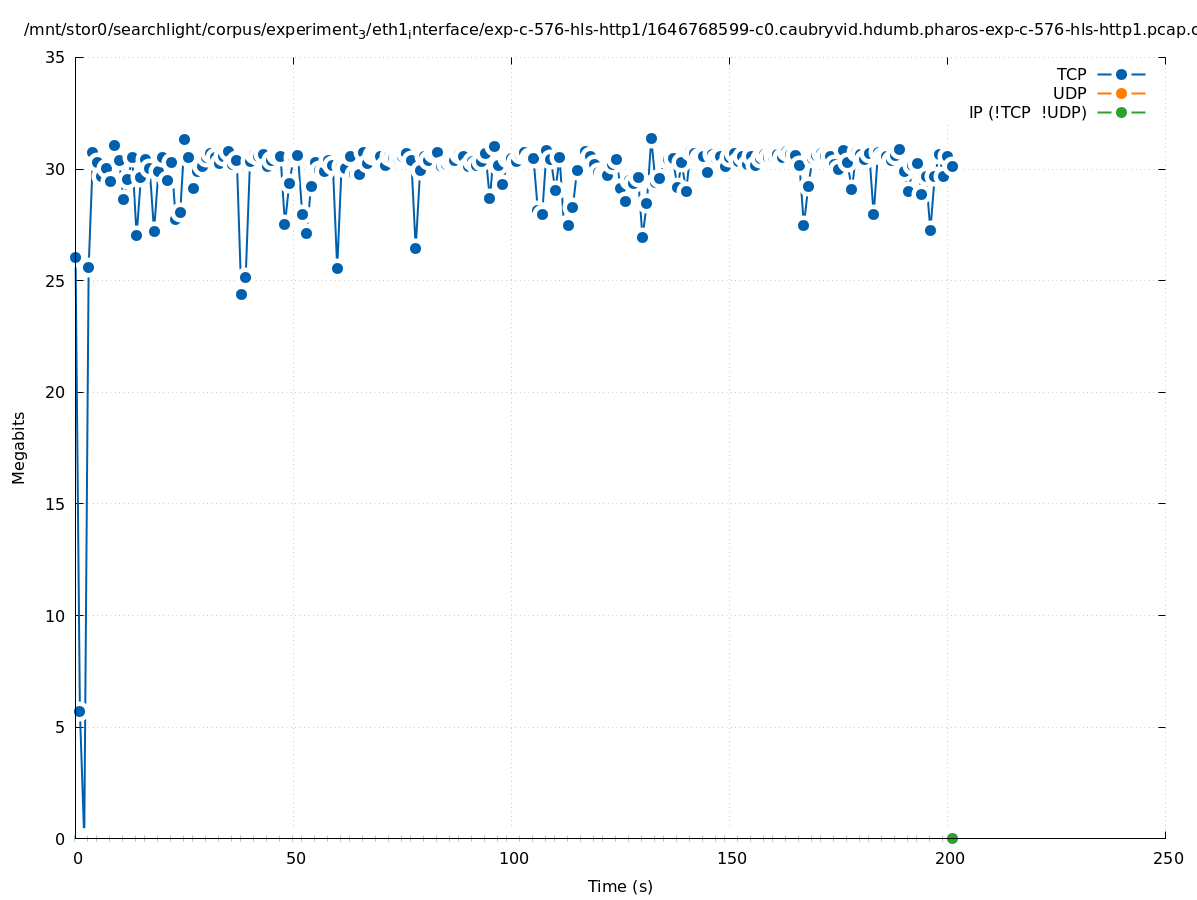Click the 15 tick label on the y-axis
Image resolution: width=1197 pixels, height=900 pixels.
[x=56, y=504]
